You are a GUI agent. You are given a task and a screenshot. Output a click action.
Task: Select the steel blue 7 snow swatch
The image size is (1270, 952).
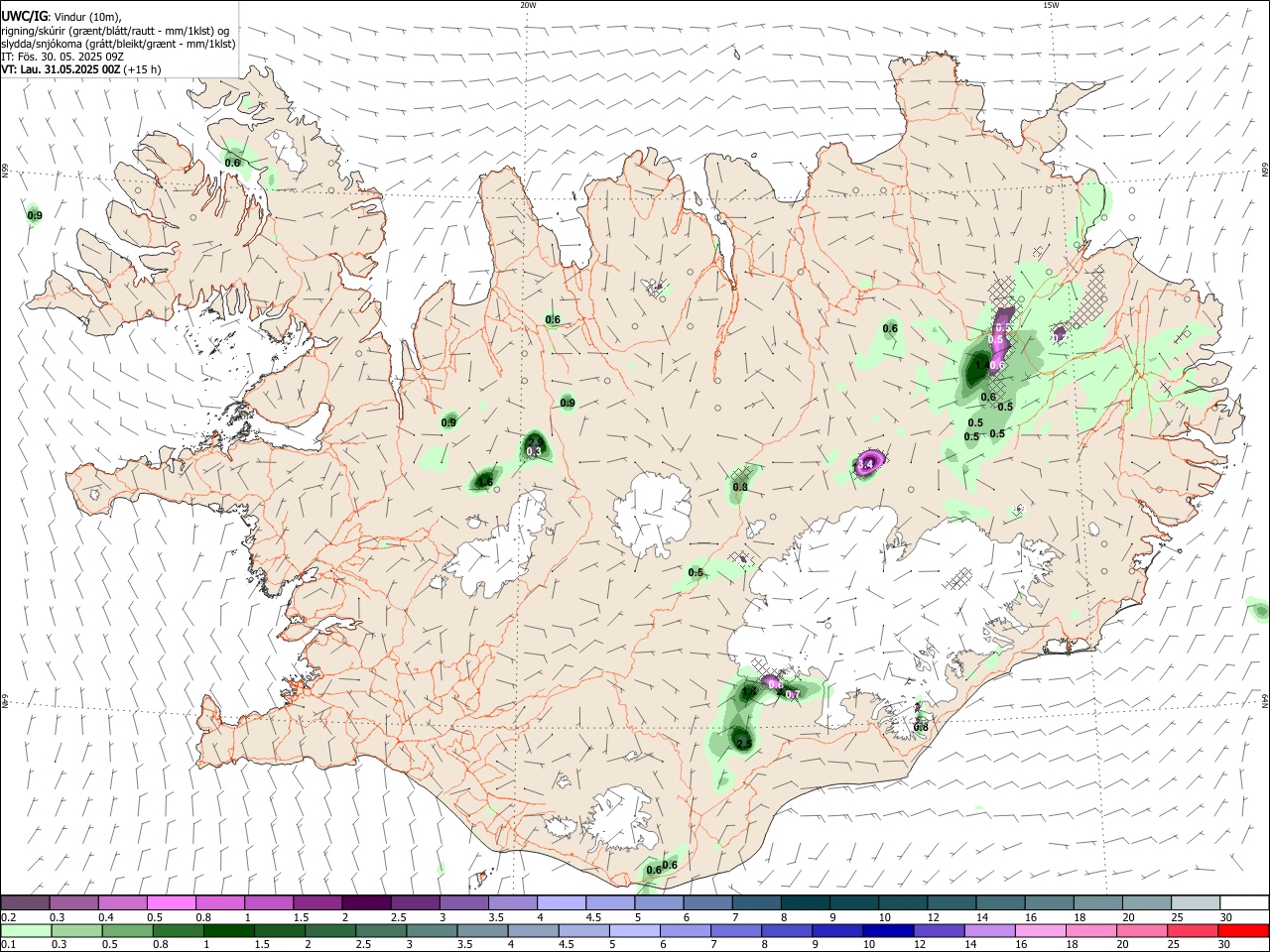[x=756, y=903]
